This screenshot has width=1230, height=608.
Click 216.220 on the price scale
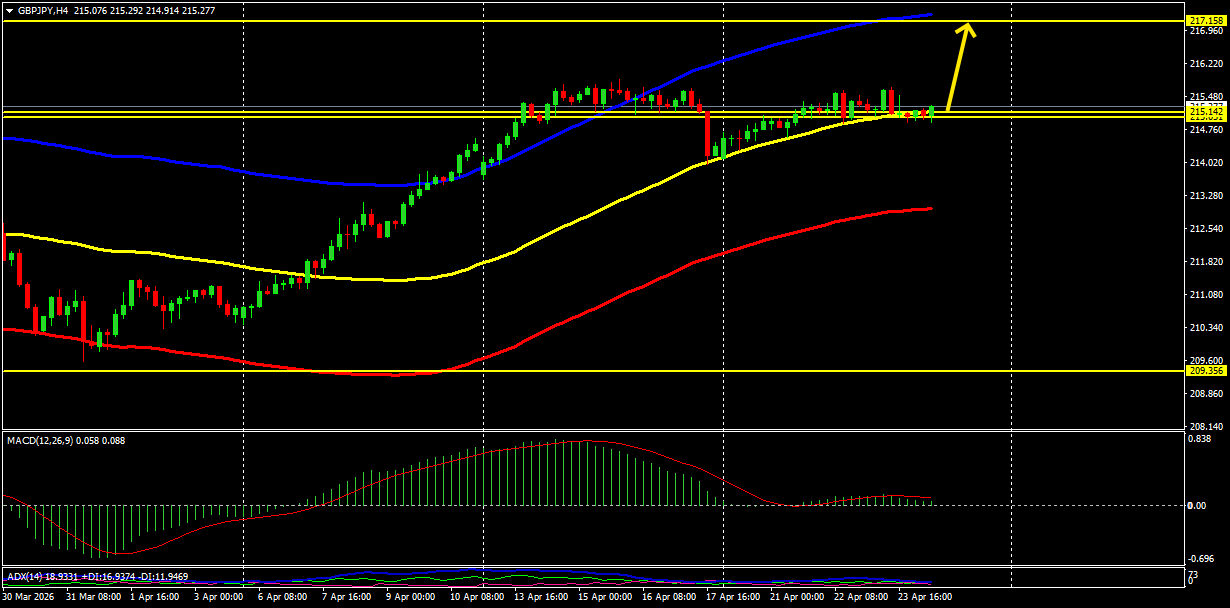tap(1207, 64)
